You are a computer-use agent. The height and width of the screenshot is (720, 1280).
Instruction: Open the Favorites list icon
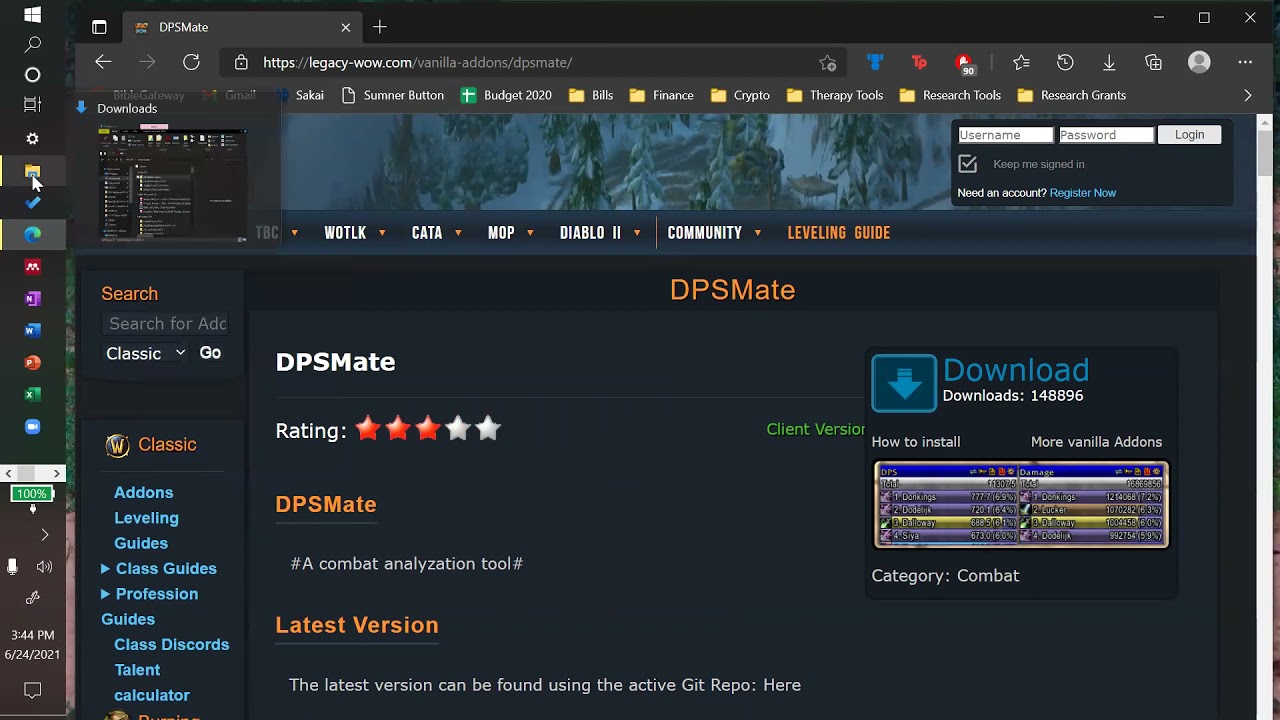coord(1021,62)
